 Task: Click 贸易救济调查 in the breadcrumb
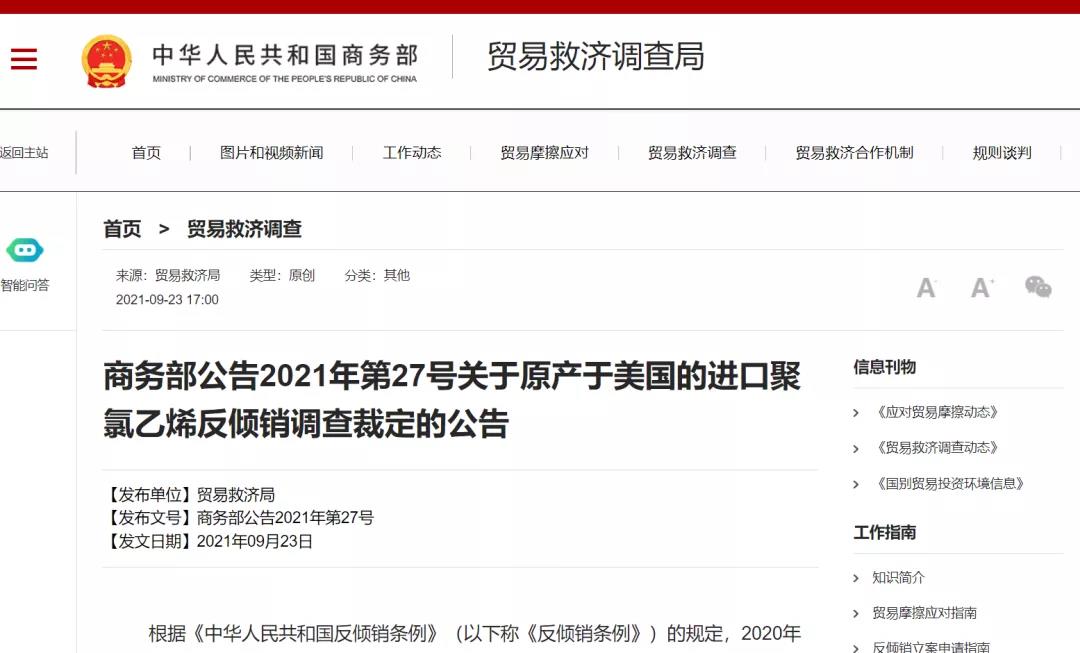(245, 229)
